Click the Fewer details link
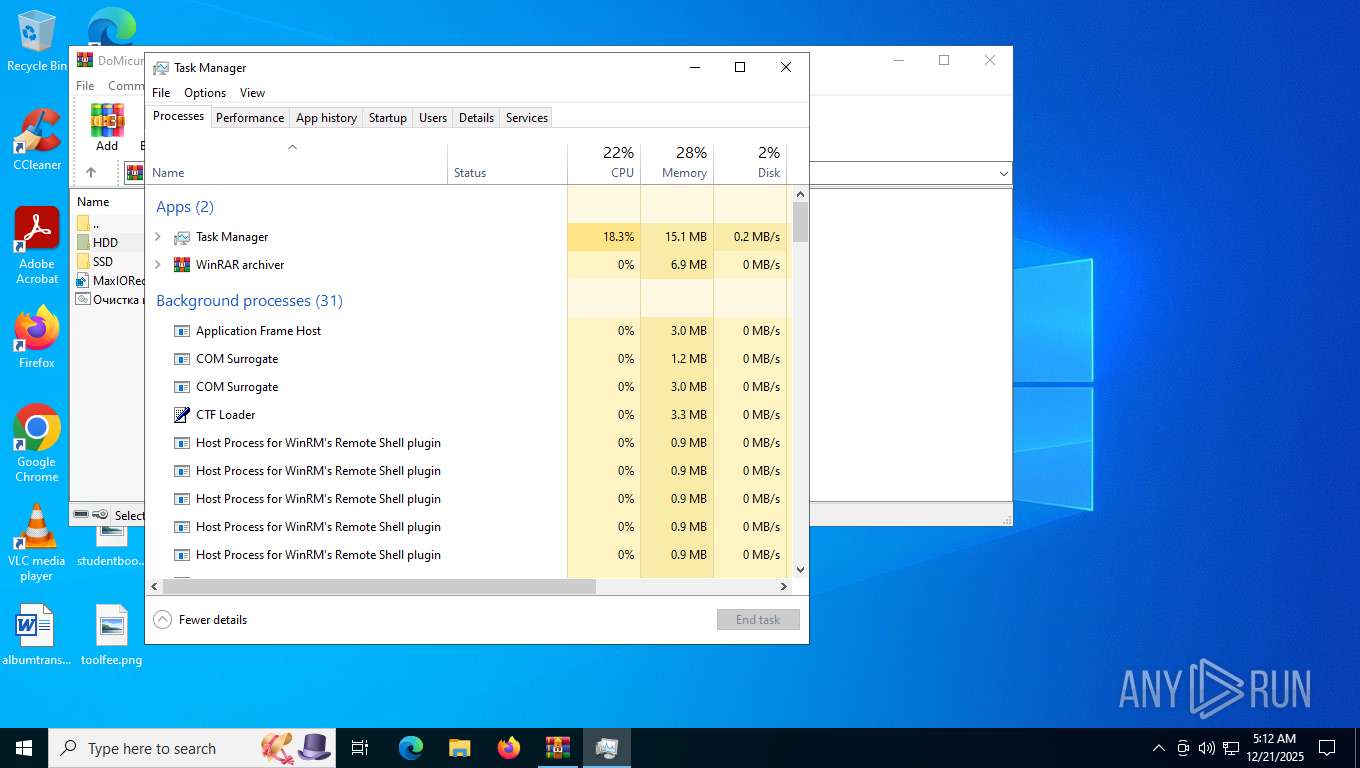 click(213, 620)
